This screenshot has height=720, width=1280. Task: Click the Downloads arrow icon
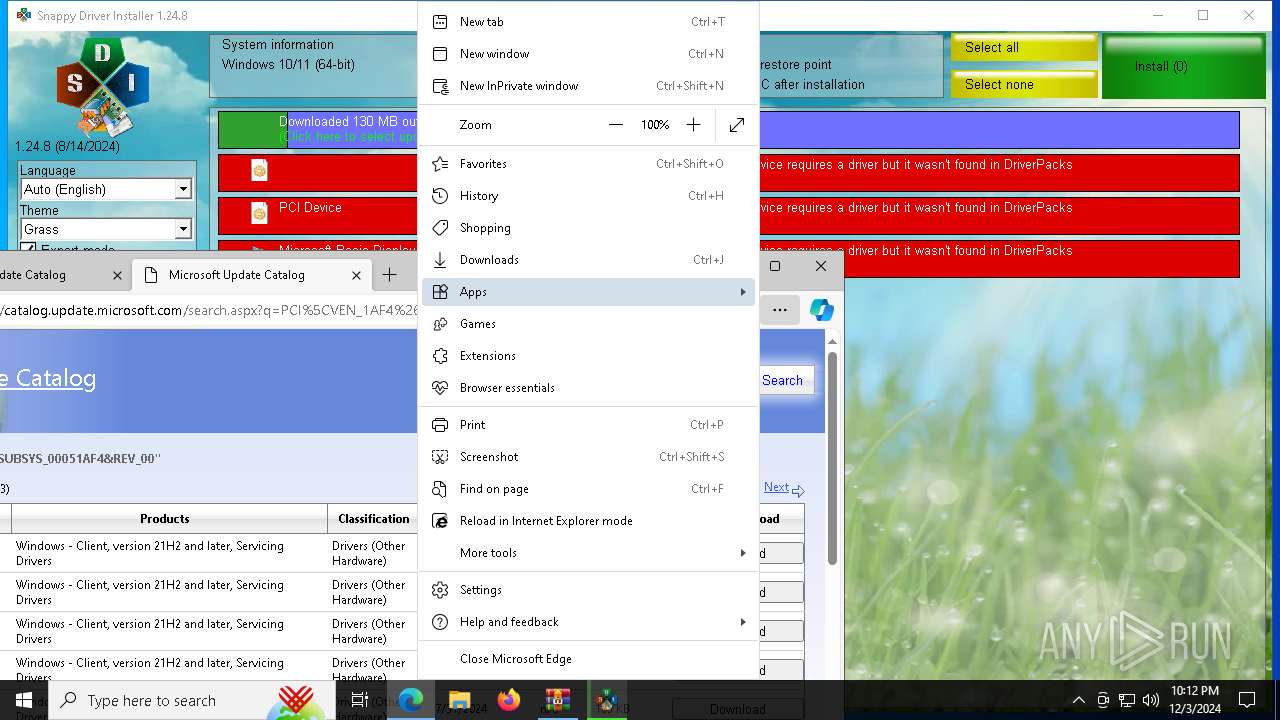439,260
